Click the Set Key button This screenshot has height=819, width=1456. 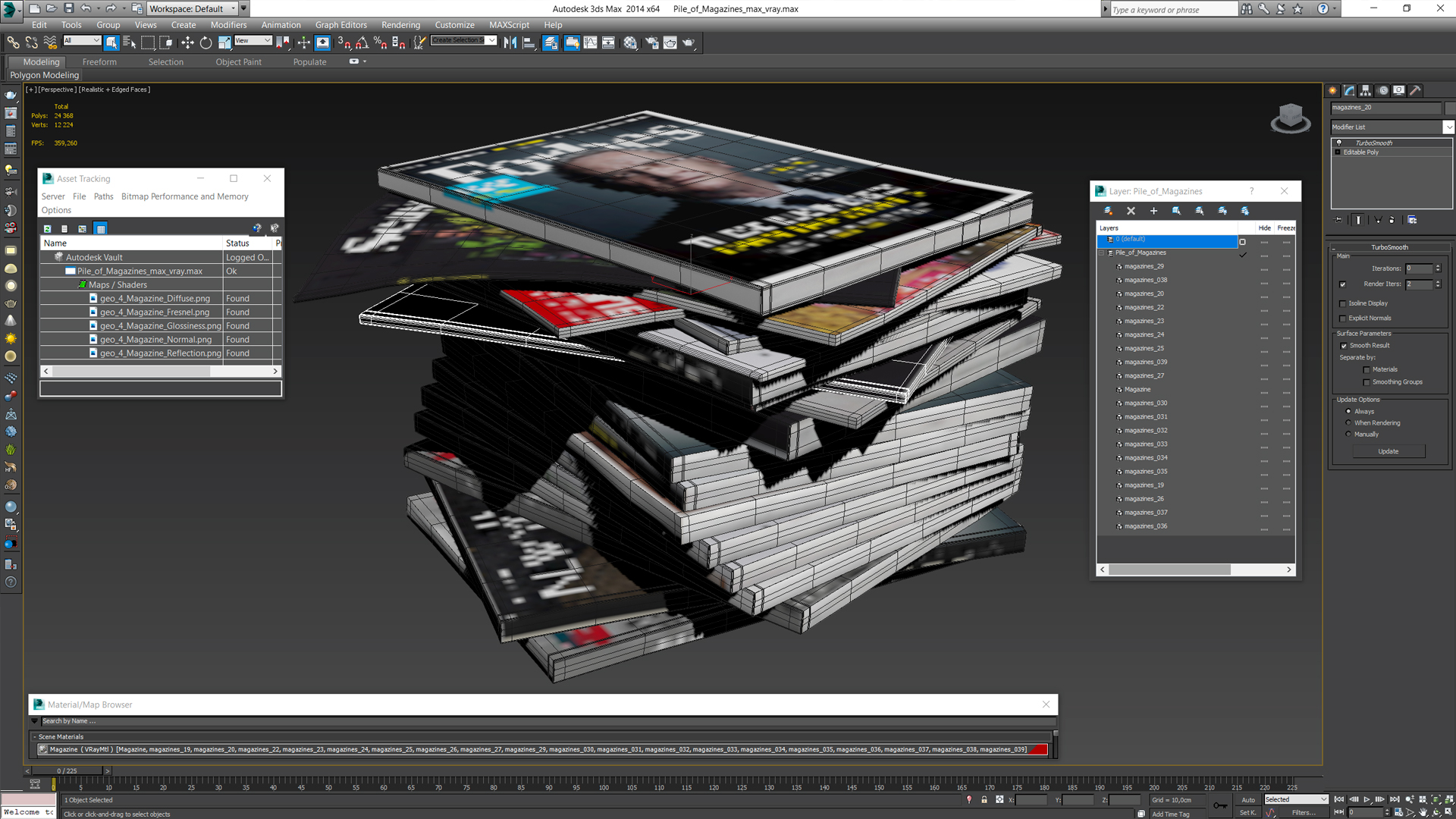click(1247, 812)
